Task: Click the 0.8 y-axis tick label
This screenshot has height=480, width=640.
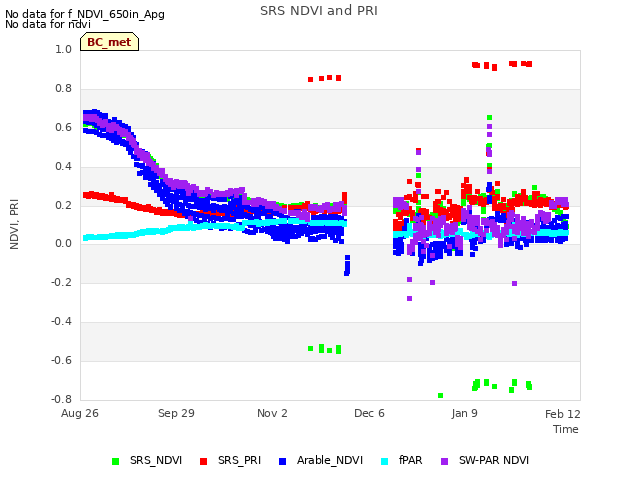Action: pyautogui.click(x=63, y=88)
